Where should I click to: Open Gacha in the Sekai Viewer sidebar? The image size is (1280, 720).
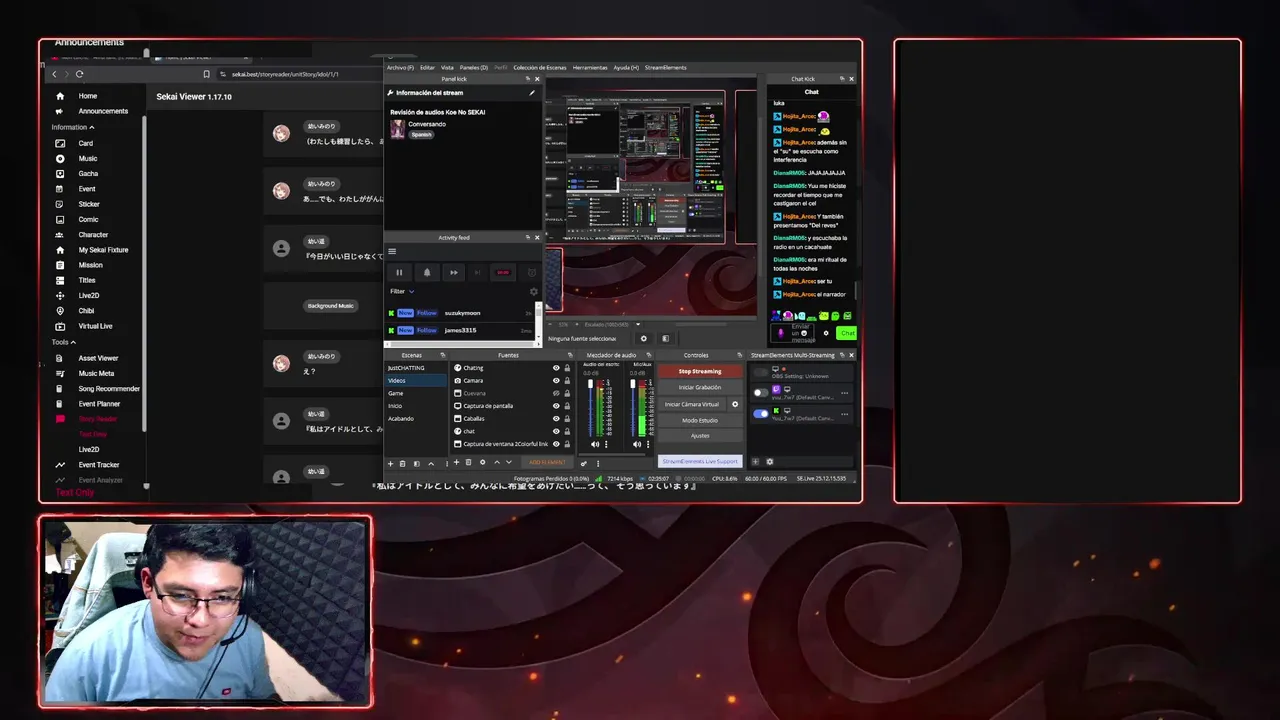click(90, 173)
